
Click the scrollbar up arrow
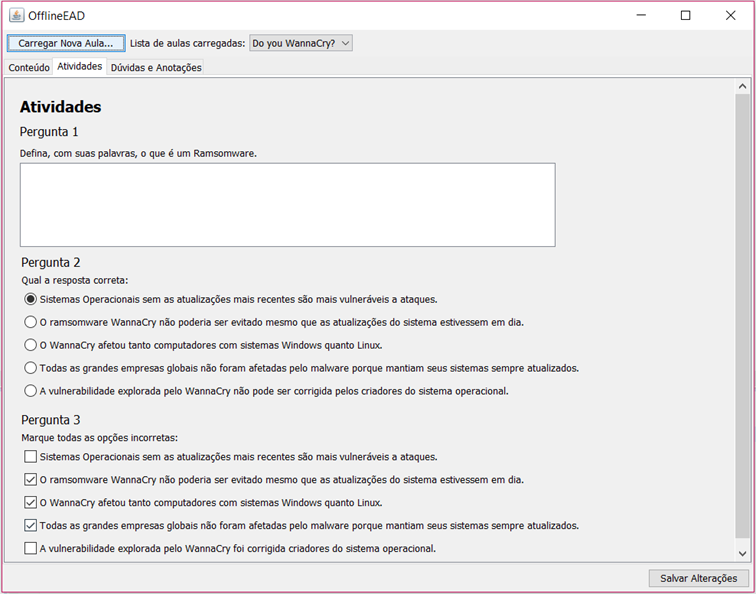742,88
